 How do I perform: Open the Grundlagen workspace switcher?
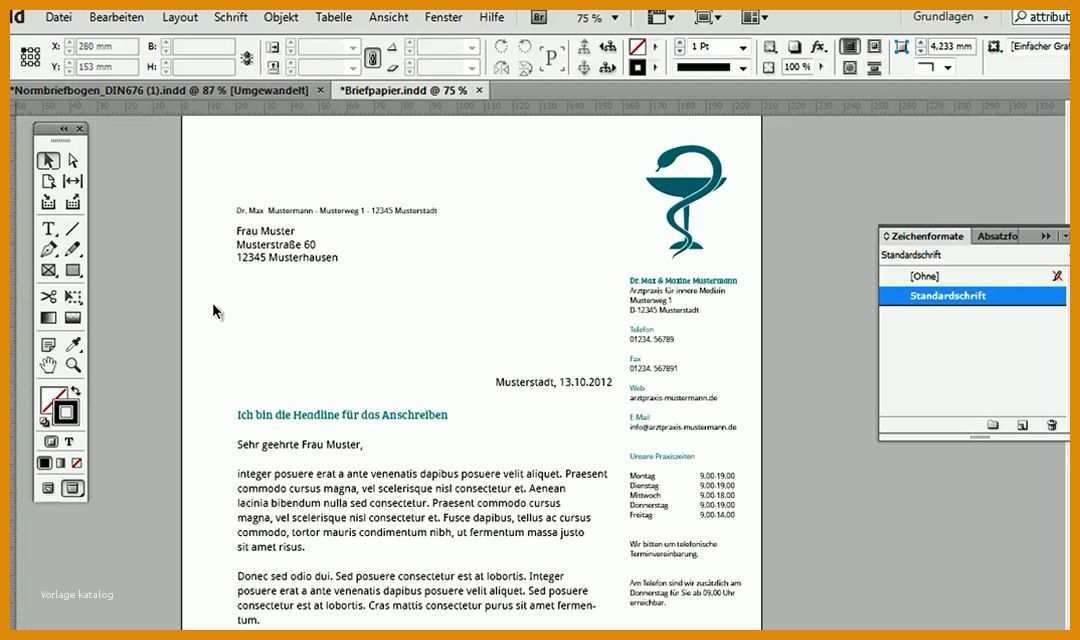(x=948, y=17)
